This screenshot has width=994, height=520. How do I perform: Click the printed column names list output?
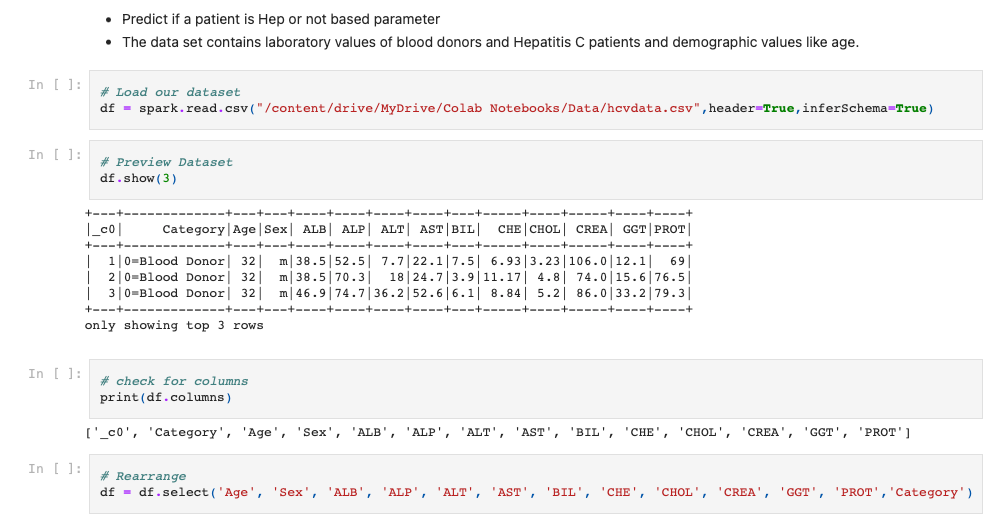pos(497,432)
